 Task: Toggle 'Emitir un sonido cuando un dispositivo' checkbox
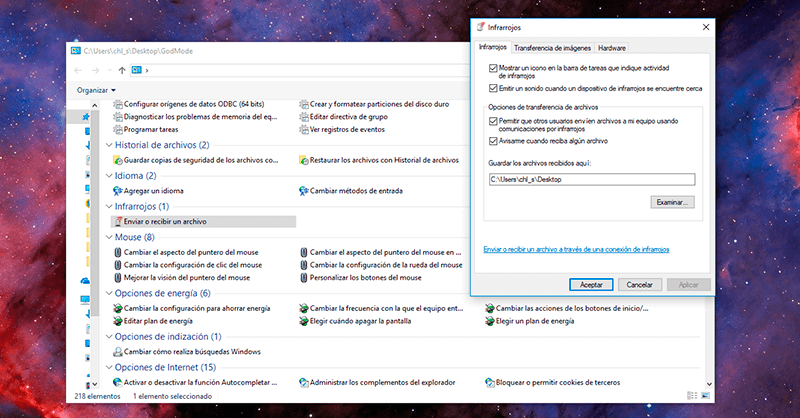[x=493, y=88]
